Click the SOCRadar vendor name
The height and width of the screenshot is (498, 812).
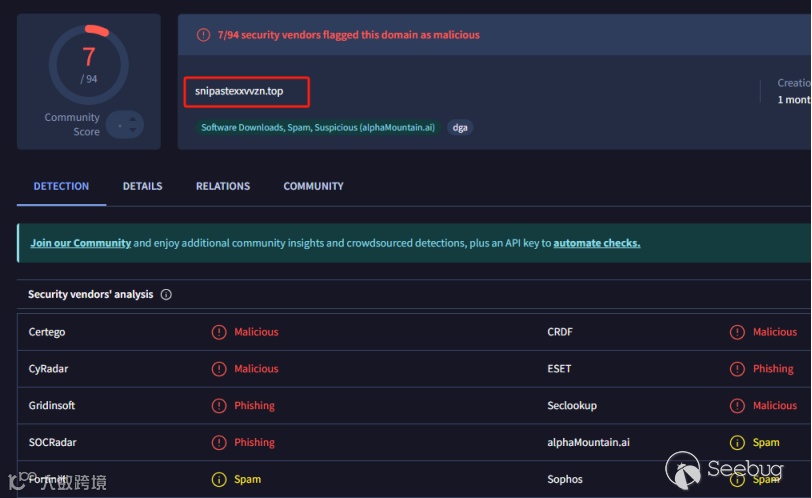52,442
